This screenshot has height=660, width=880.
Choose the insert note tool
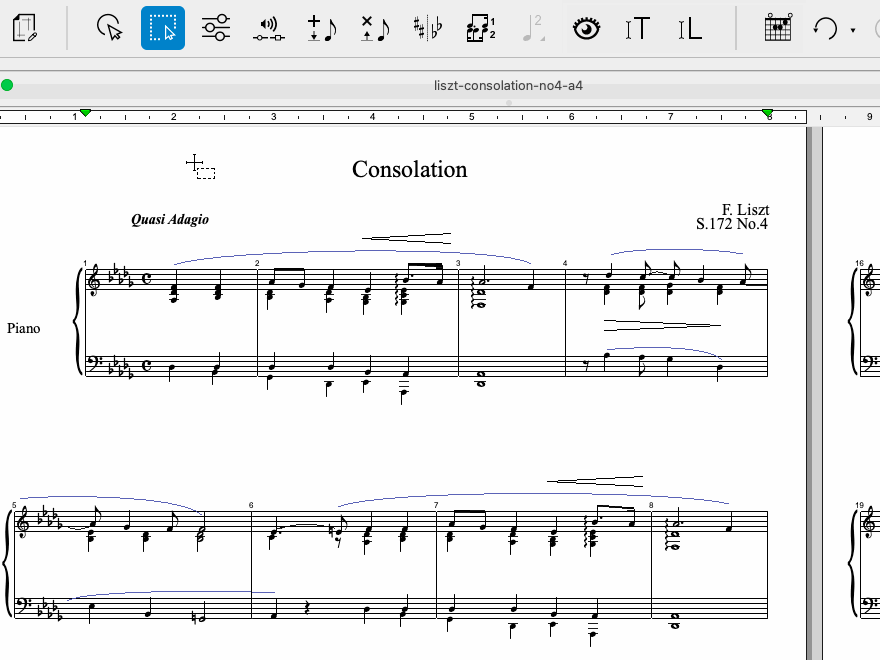point(322,28)
